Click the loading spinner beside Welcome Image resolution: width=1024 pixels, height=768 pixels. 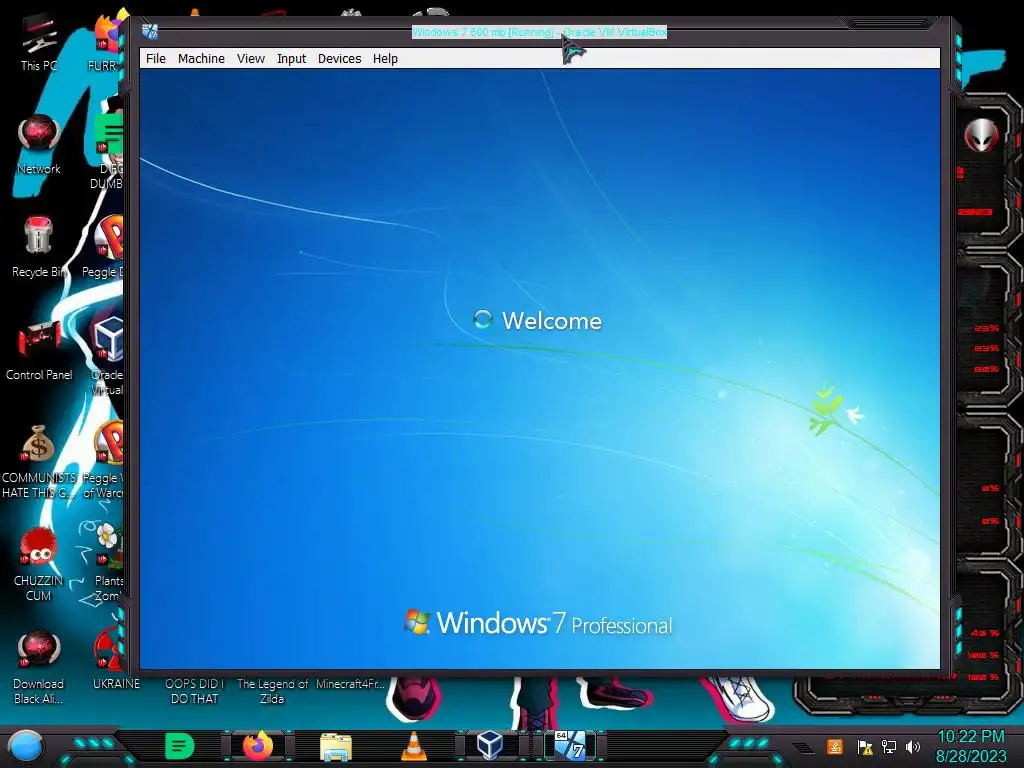pyautogui.click(x=483, y=319)
